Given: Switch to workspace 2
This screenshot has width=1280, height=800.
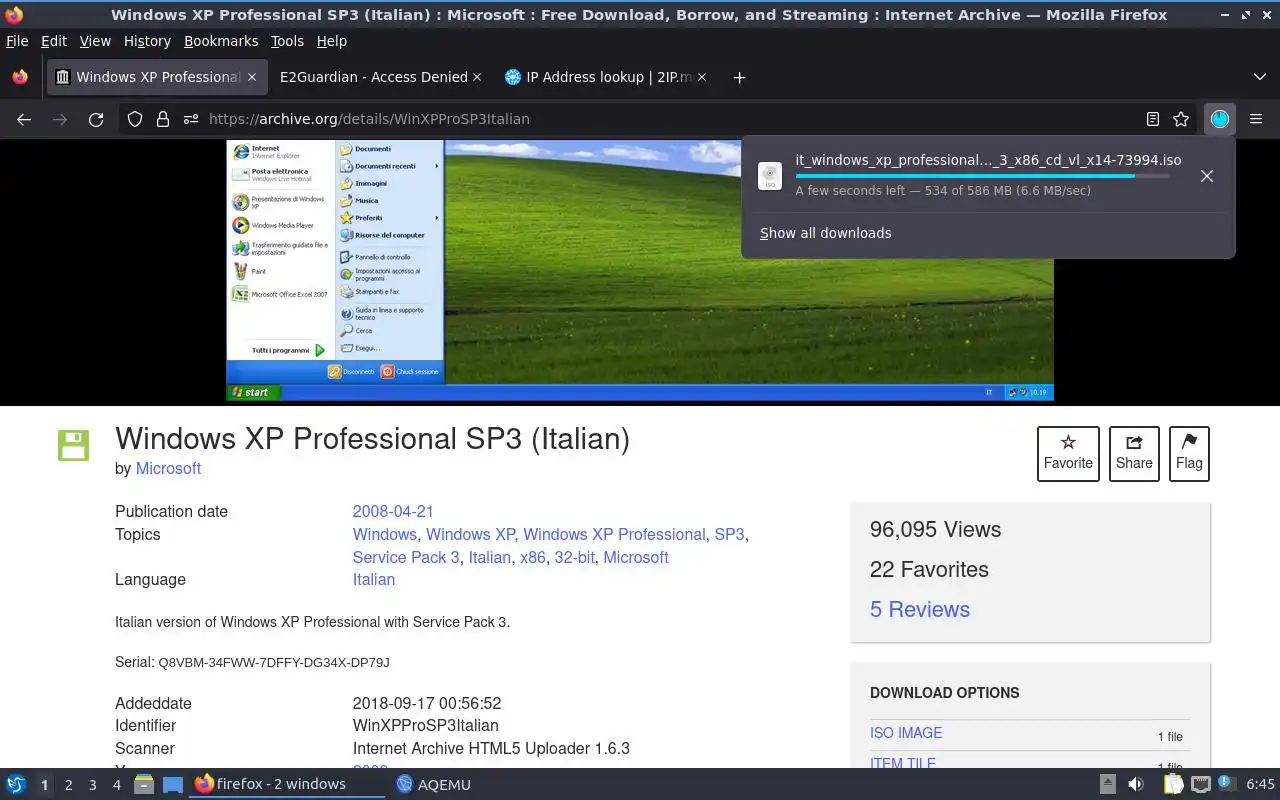Looking at the screenshot, I should click(x=68, y=785).
